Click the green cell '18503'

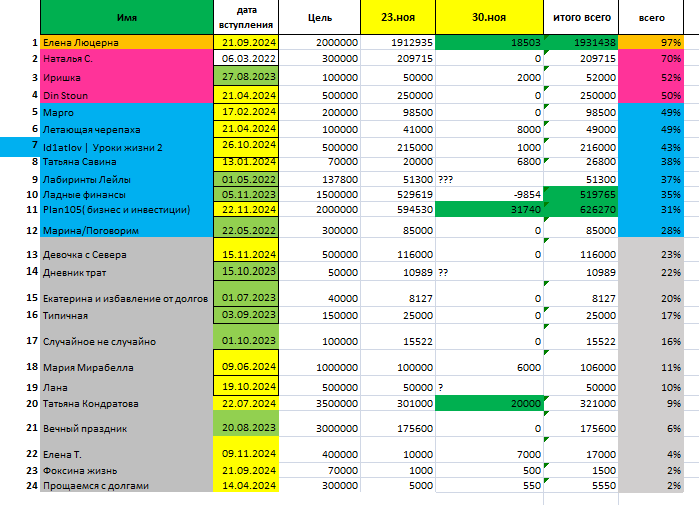pos(489,42)
